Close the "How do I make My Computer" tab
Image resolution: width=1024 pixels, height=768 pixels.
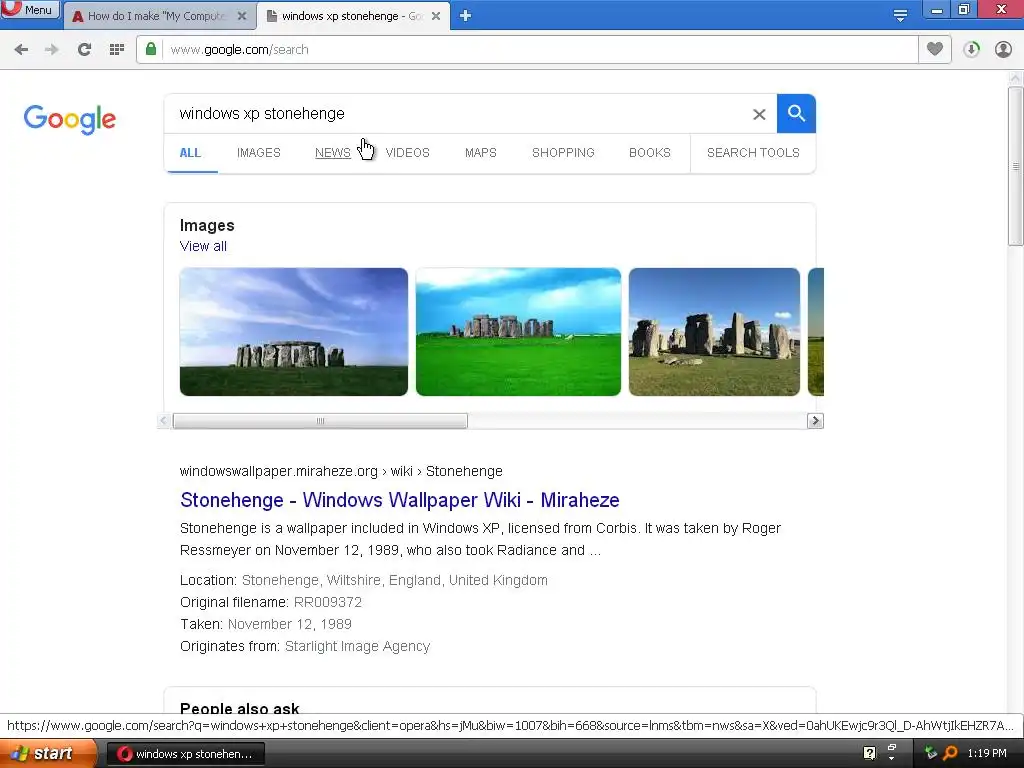[242, 16]
